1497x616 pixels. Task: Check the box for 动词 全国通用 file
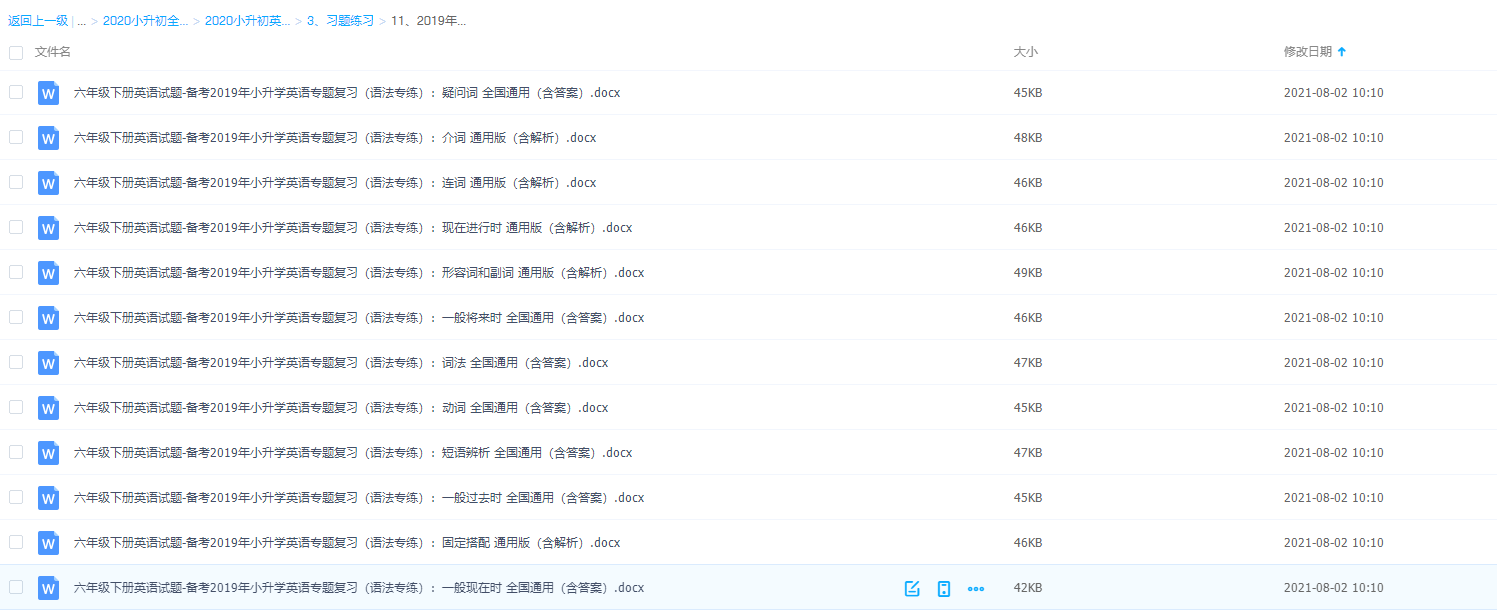16,407
